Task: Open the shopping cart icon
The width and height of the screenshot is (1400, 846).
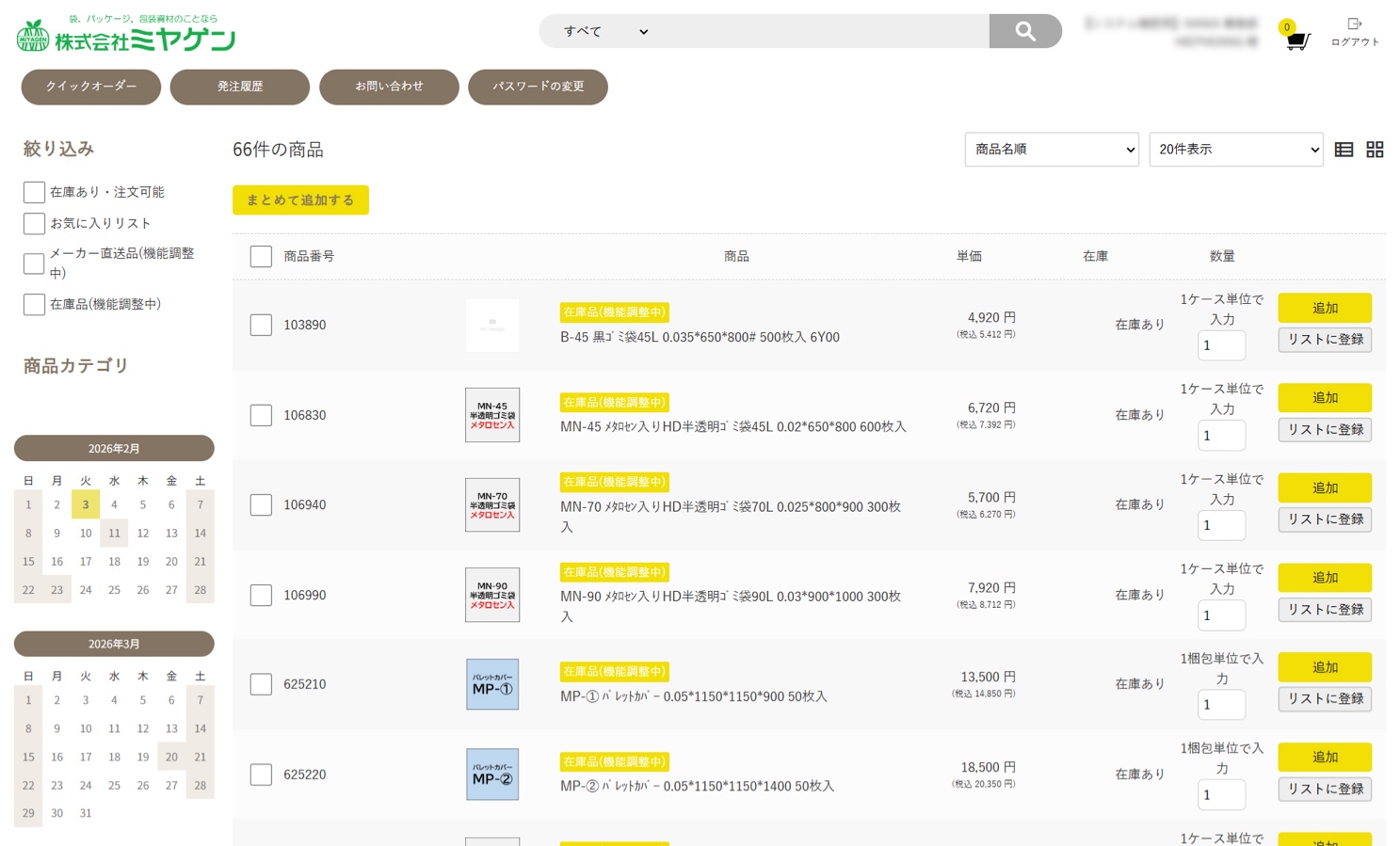Action: pyautogui.click(x=1297, y=40)
